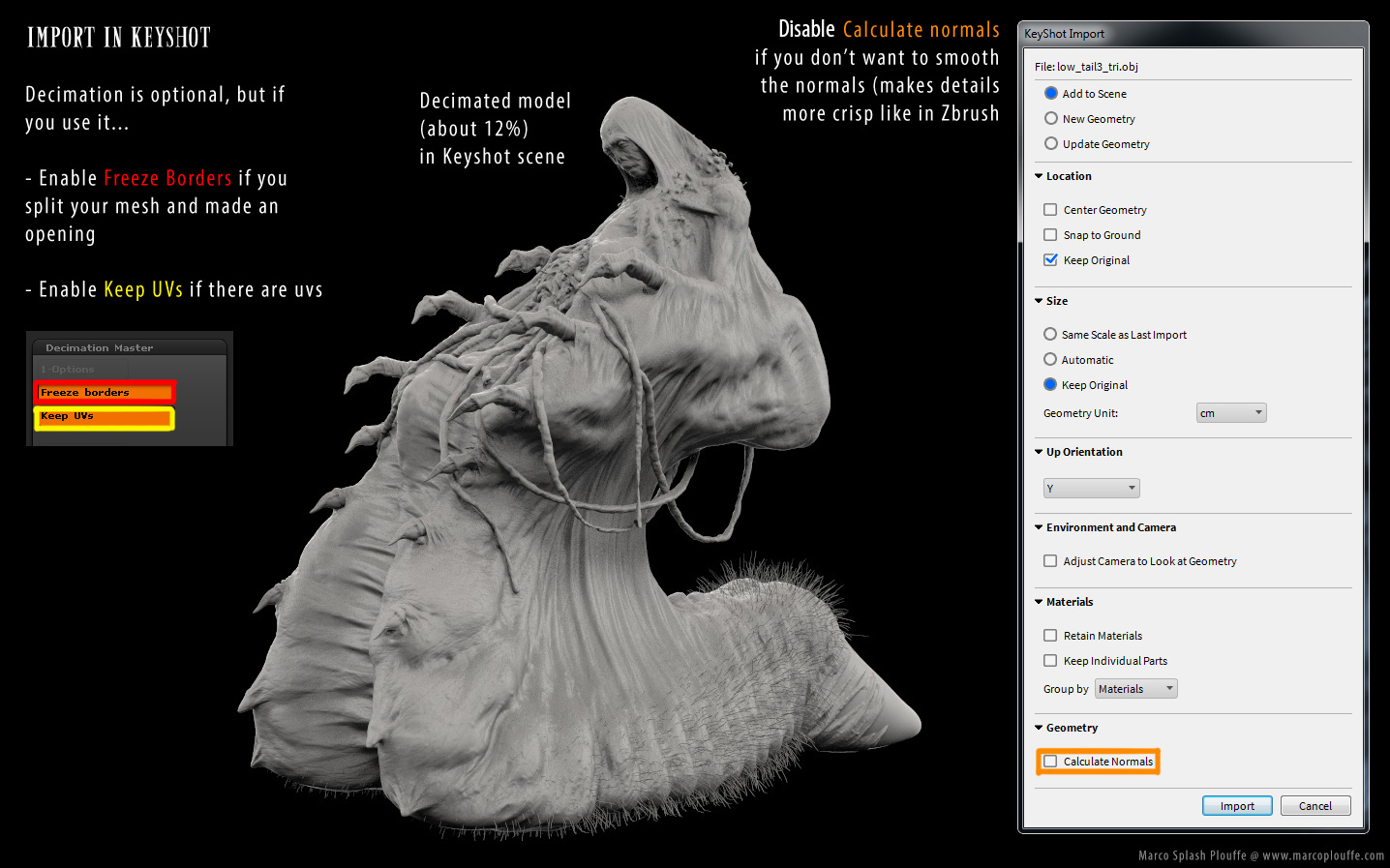Collapse the Location section
The height and width of the screenshot is (868, 1390).
[x=1039, y=176]
